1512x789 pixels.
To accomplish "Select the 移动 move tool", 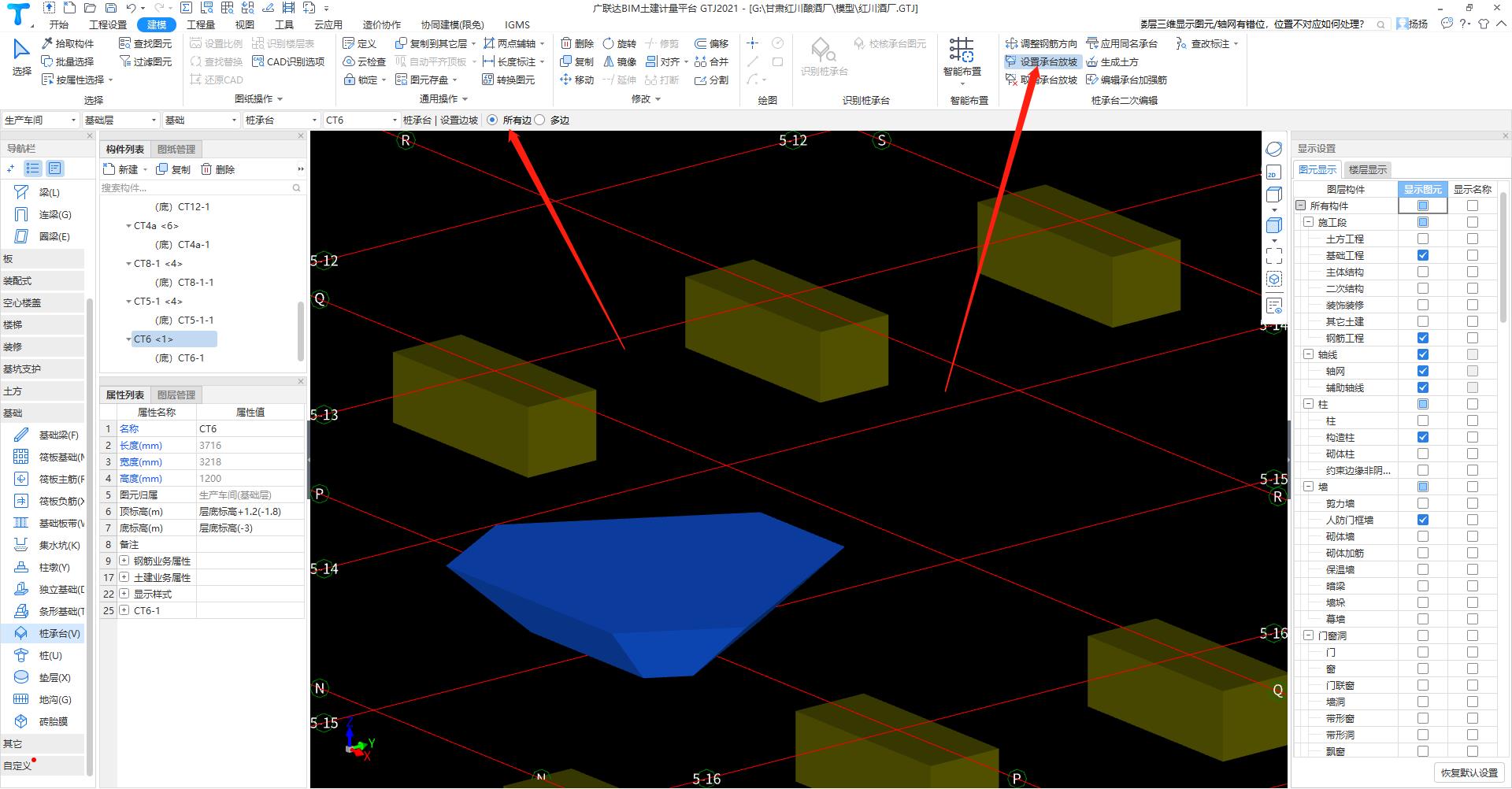I will pos(576,80).
